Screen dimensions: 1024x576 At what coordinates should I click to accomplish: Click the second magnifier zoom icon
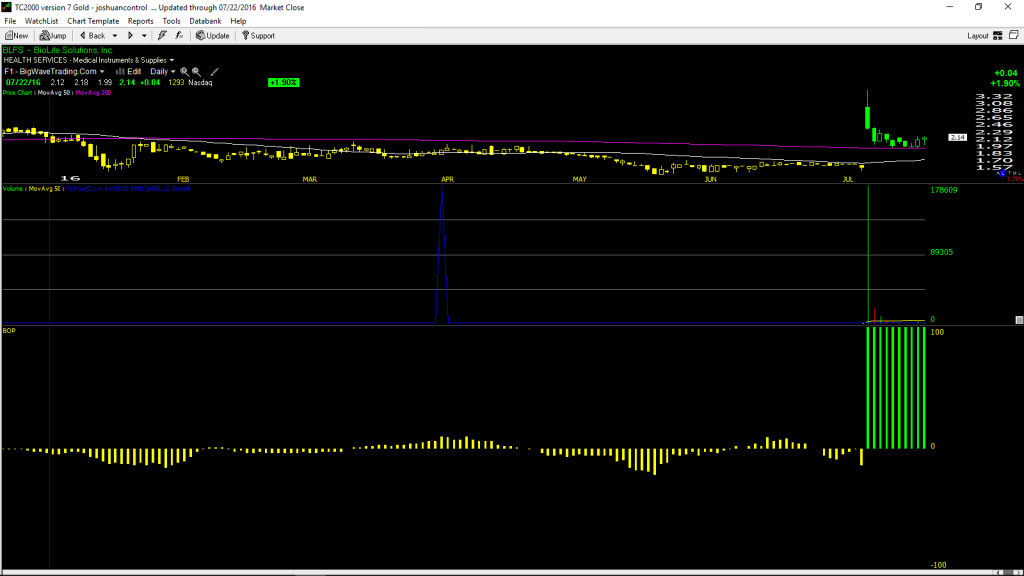[196, 71]
